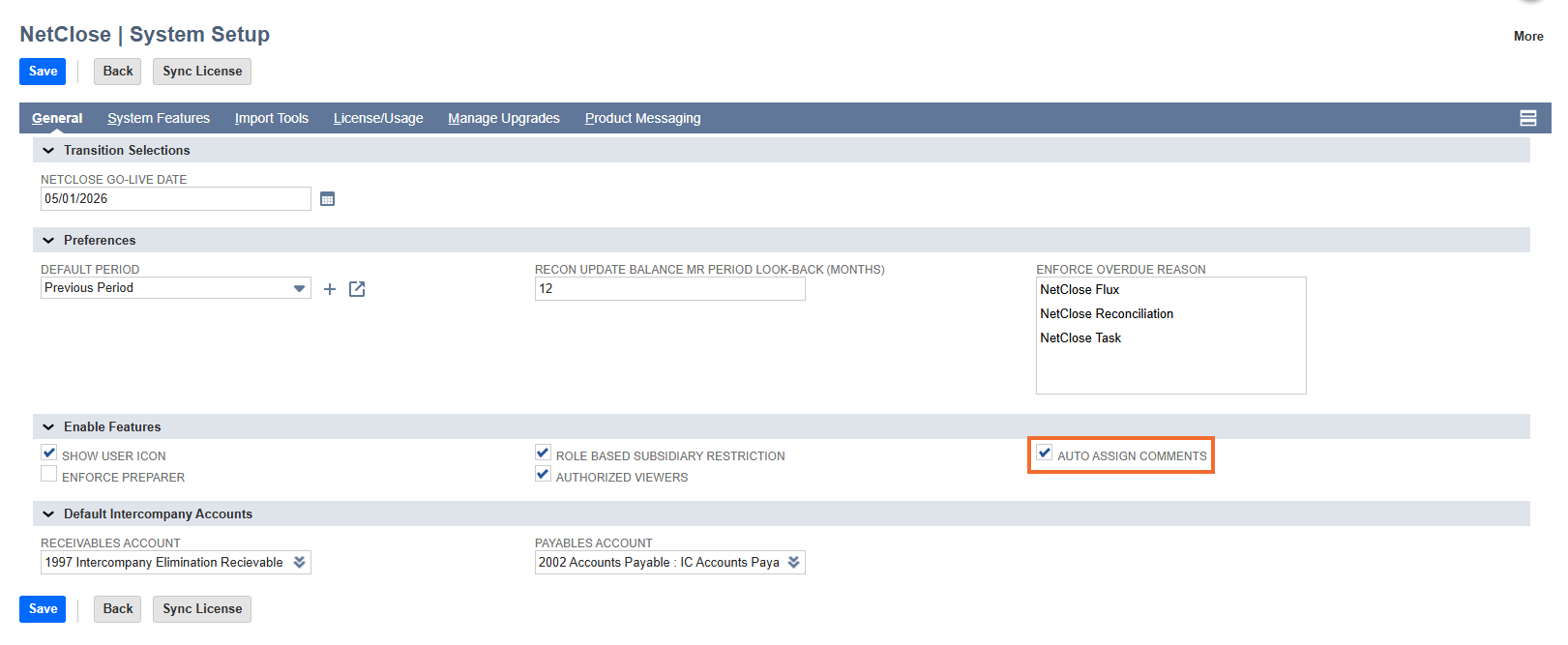Open the Manage Upgrades tab

pyautogui.click(x=504, y=118)
